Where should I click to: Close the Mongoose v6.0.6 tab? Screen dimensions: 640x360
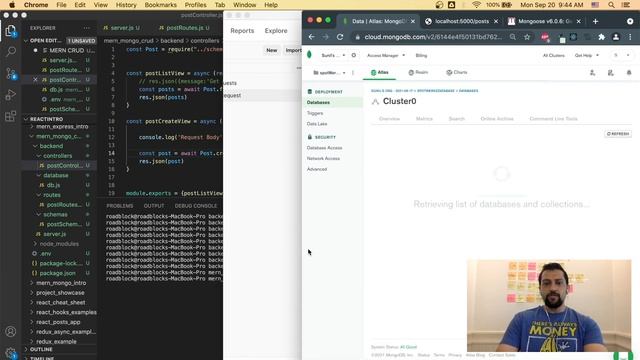[x=578, y=21]
